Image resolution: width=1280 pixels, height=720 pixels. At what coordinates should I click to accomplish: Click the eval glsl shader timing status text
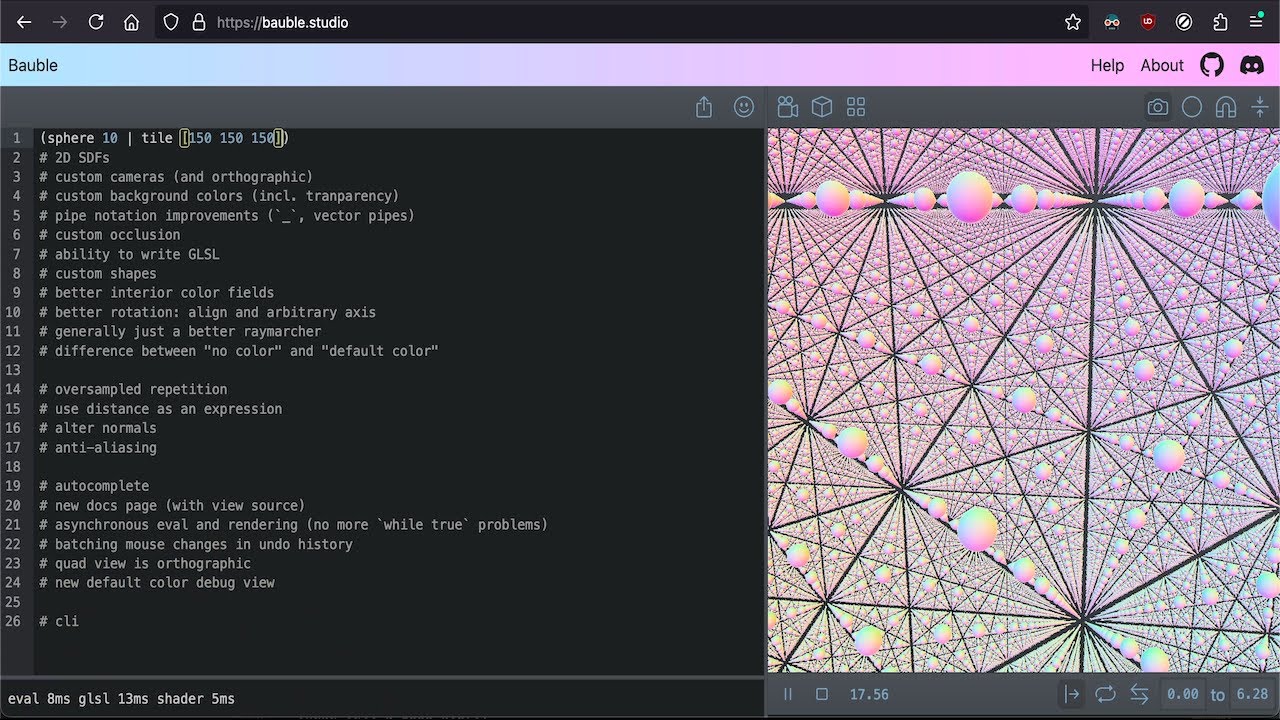tap(121, 699)
